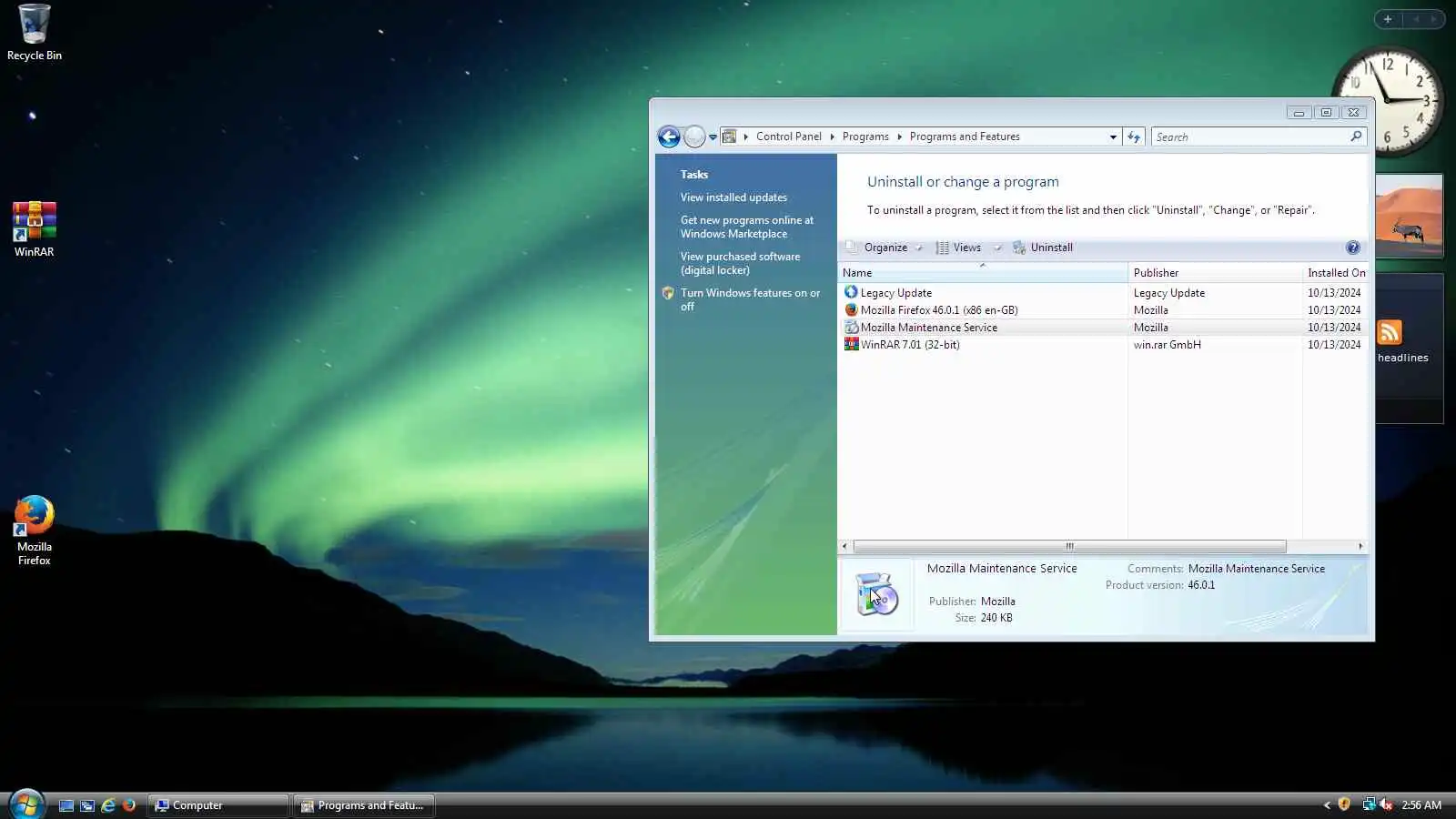
Task: Expand the chevron after Control Panel breadcrumb
Action: click(x=832, y=136)
